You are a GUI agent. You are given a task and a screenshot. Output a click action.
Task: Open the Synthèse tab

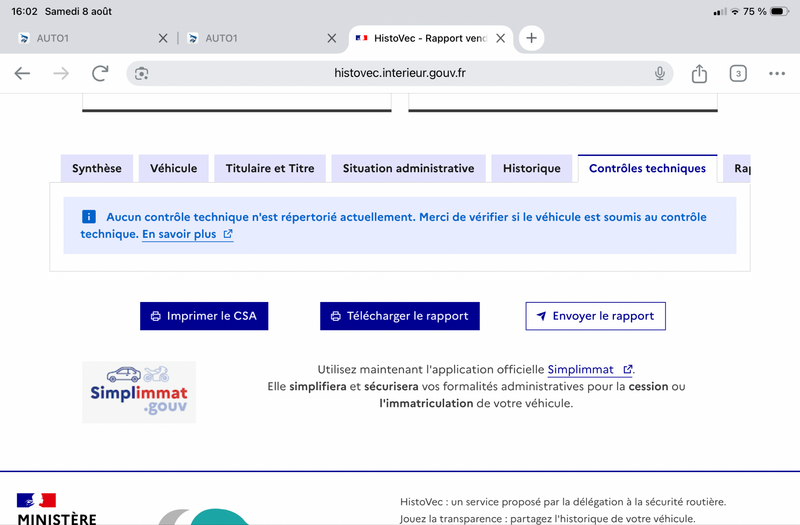(x=97, y=168)
